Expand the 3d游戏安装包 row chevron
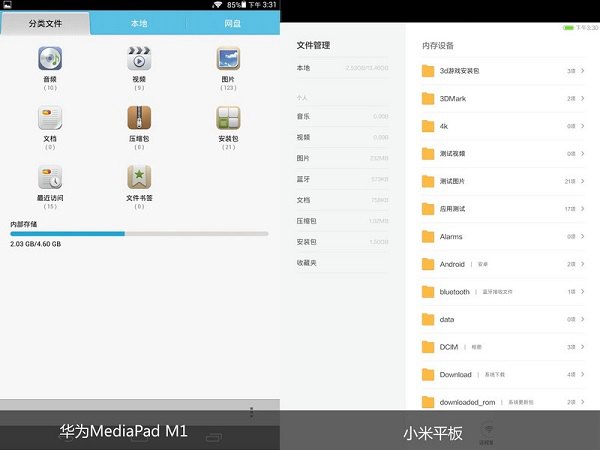 pyautogui.click(x=582, y=71)
